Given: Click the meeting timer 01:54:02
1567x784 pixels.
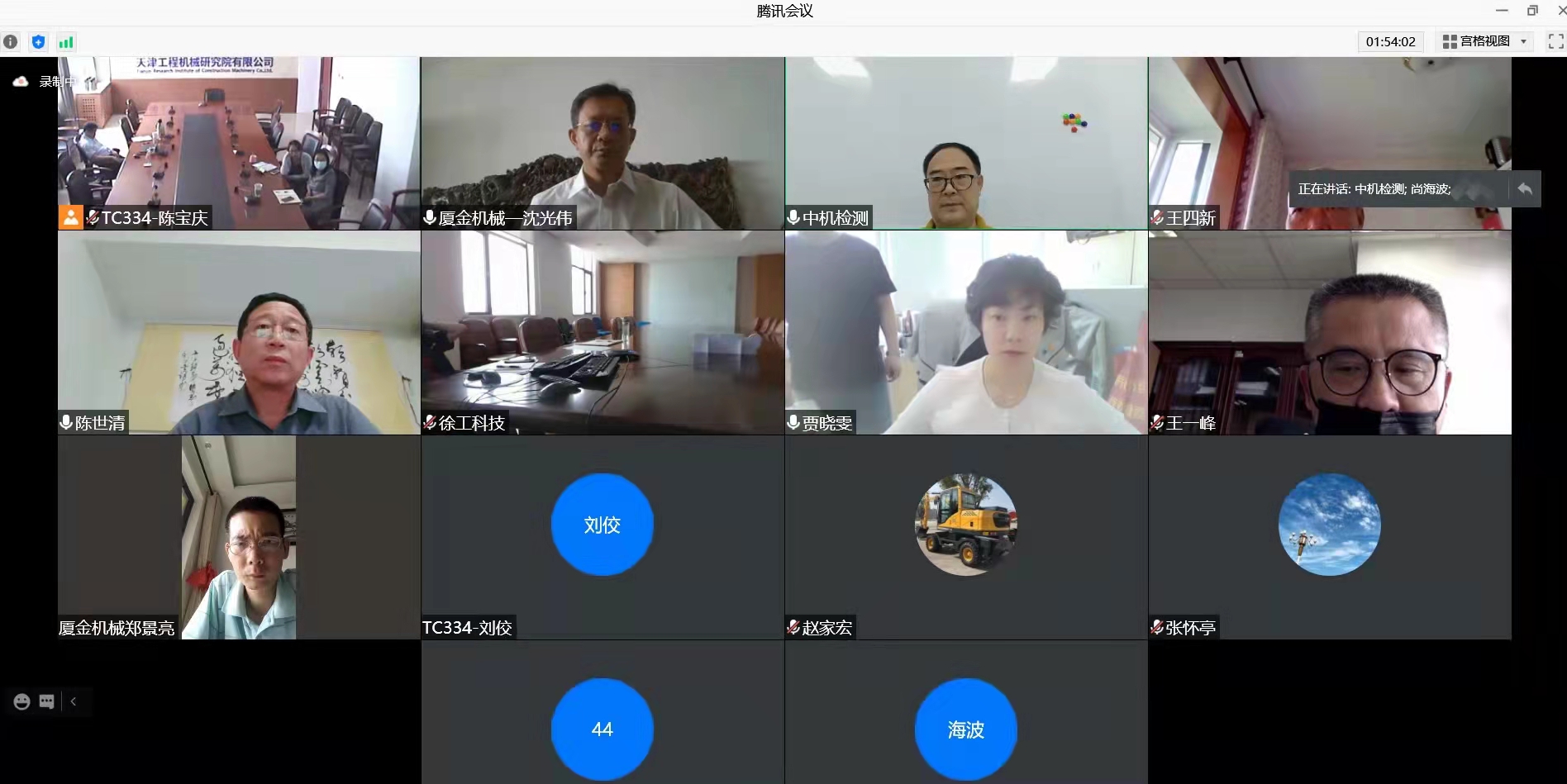Looking at the screenshot, I should (x=1390, y=41).
